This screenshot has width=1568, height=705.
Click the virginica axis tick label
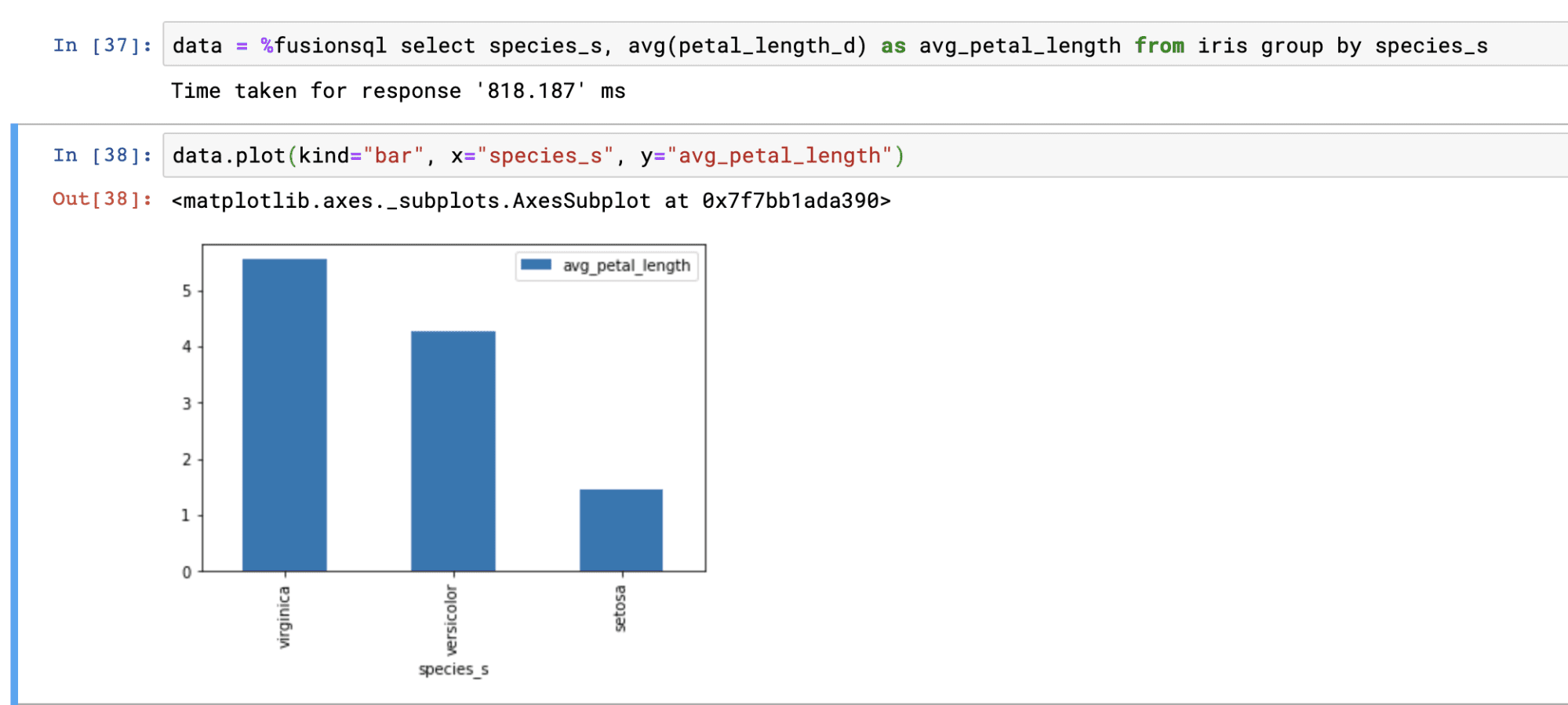tap(284, 617)
